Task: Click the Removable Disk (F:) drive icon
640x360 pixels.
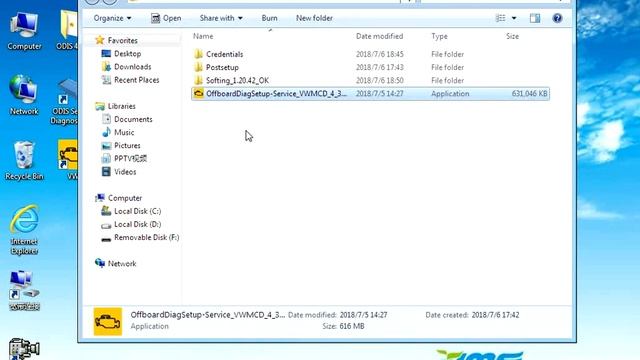Action: tap(106, 238)
